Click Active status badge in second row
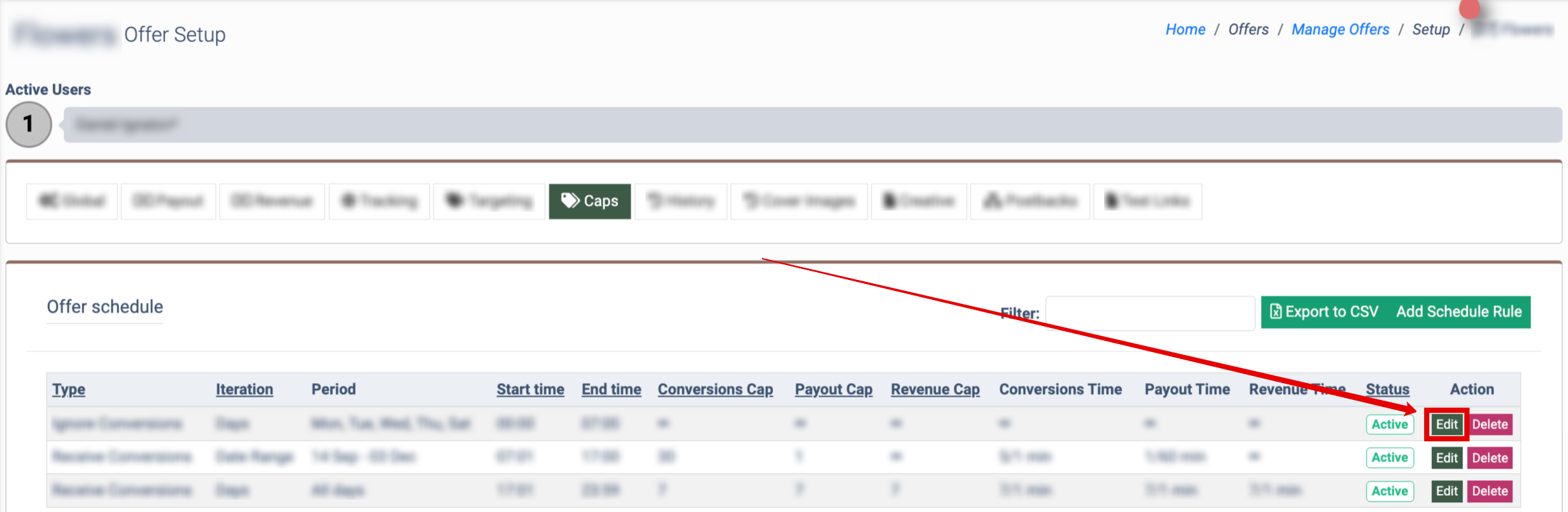The image size is (1568, 512). [x=1389, y=458]
